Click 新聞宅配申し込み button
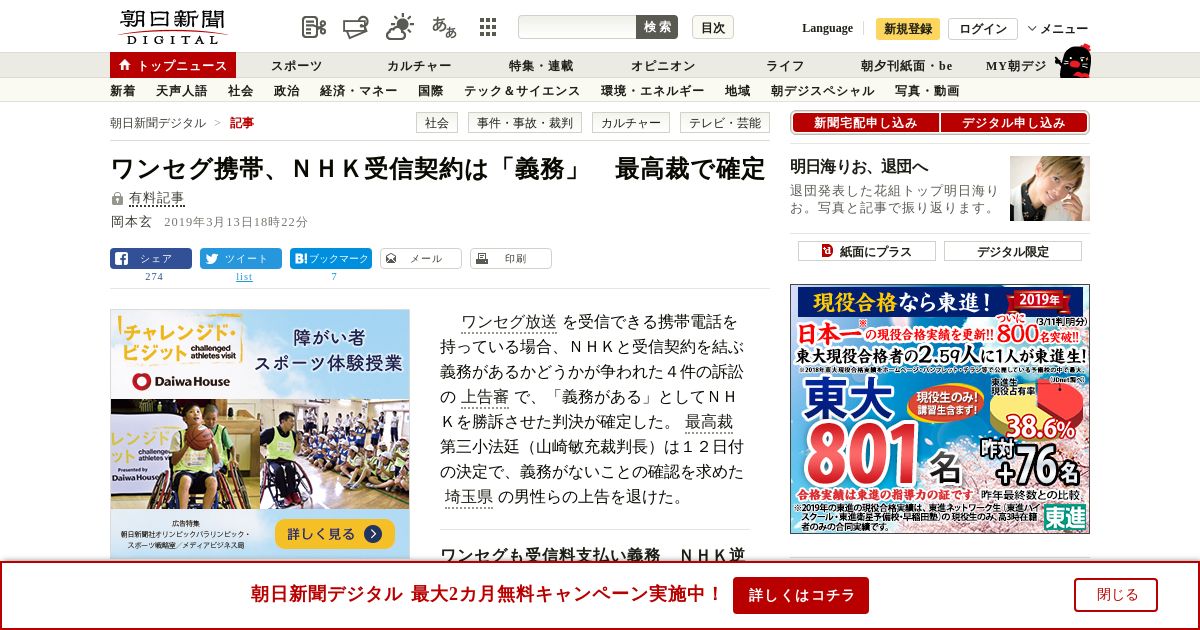This screenshot has width=1200, height=630. 865,122
